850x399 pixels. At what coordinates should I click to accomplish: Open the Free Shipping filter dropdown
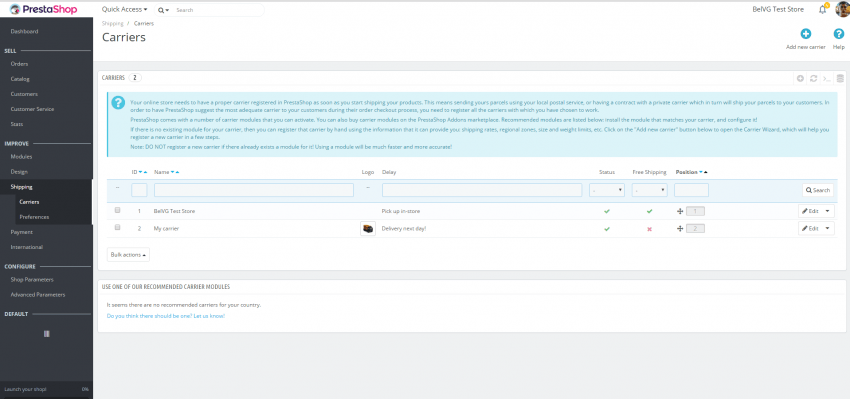(649, 190)
